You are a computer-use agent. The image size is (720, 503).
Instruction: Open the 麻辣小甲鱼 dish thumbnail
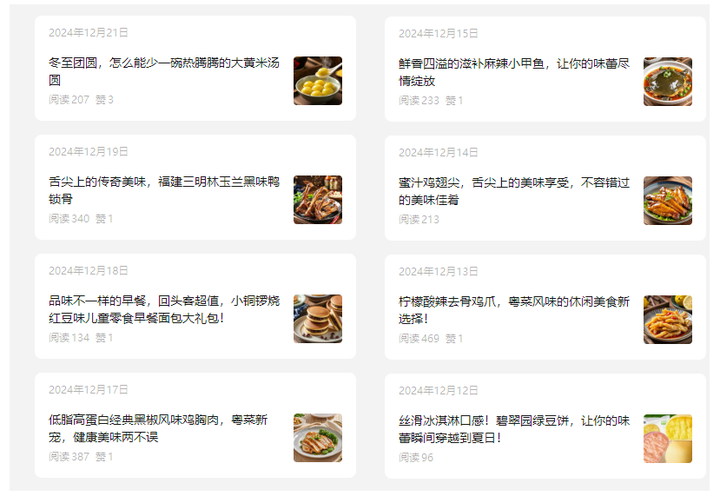coord(668,81)
